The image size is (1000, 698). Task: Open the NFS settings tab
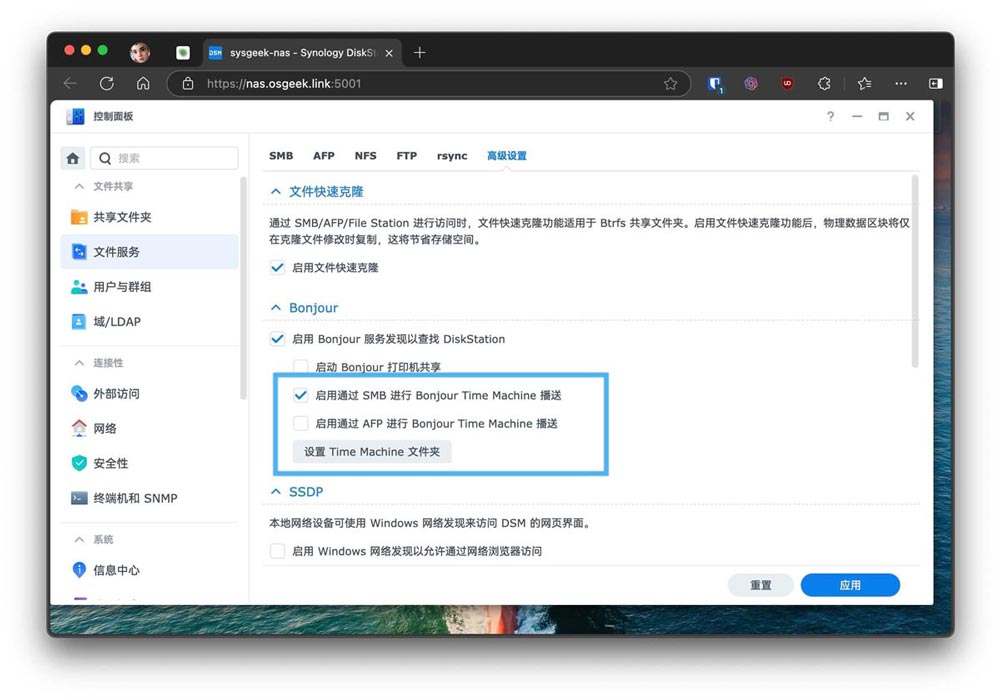(x=365, y=155)
